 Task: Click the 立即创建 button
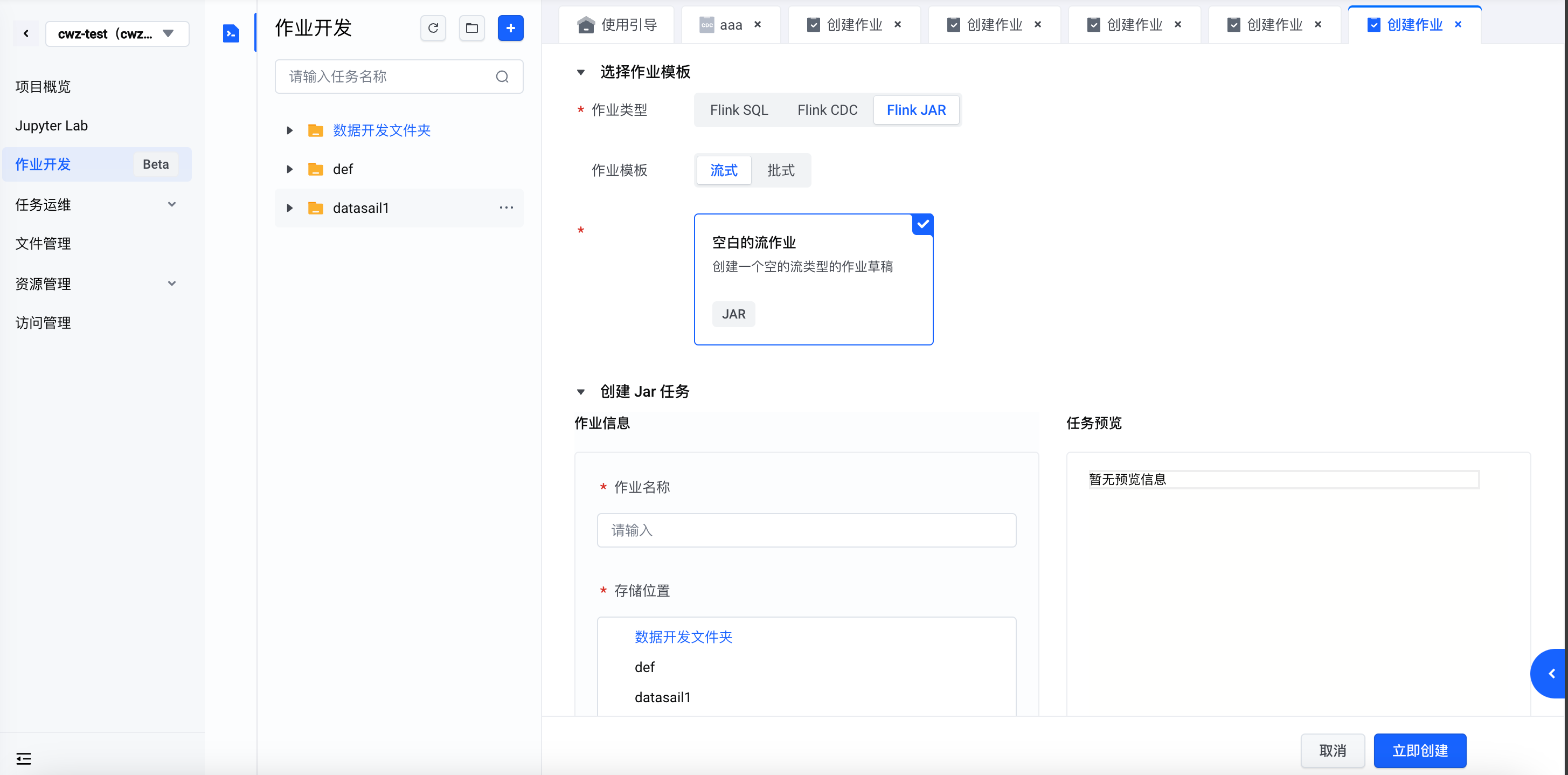pyautogui.click(x=1419, y=751)
